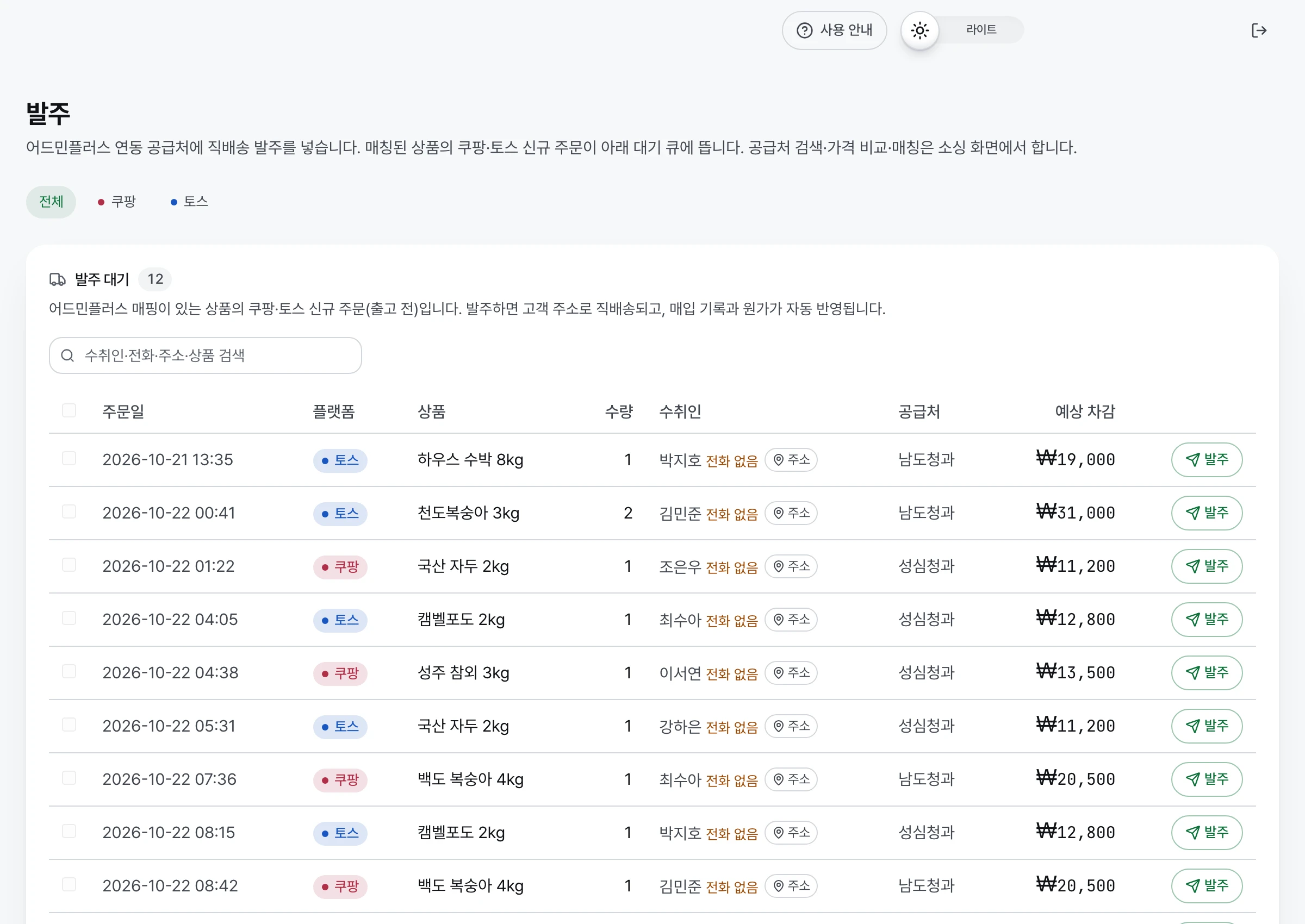
Task: Check the 2026-10-21 13:35 order row
Action: pos(69,458)
